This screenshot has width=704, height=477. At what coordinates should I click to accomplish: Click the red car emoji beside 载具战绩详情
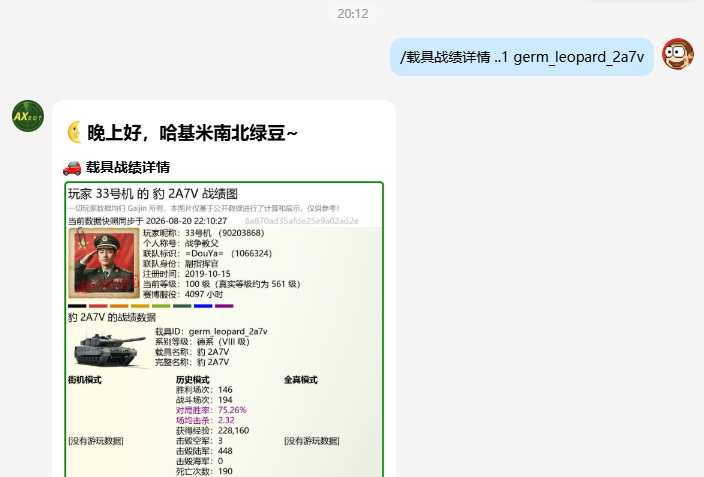point(72,168)
